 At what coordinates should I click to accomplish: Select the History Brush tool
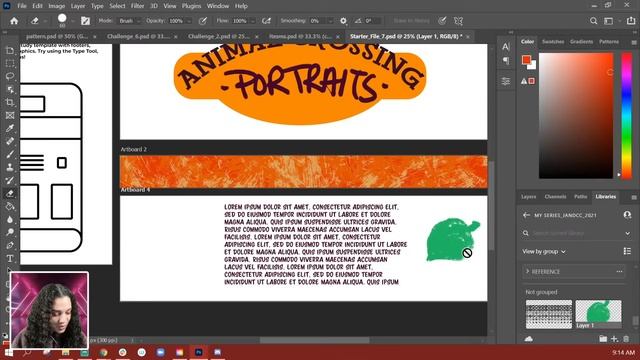click(x=10, y=180)
